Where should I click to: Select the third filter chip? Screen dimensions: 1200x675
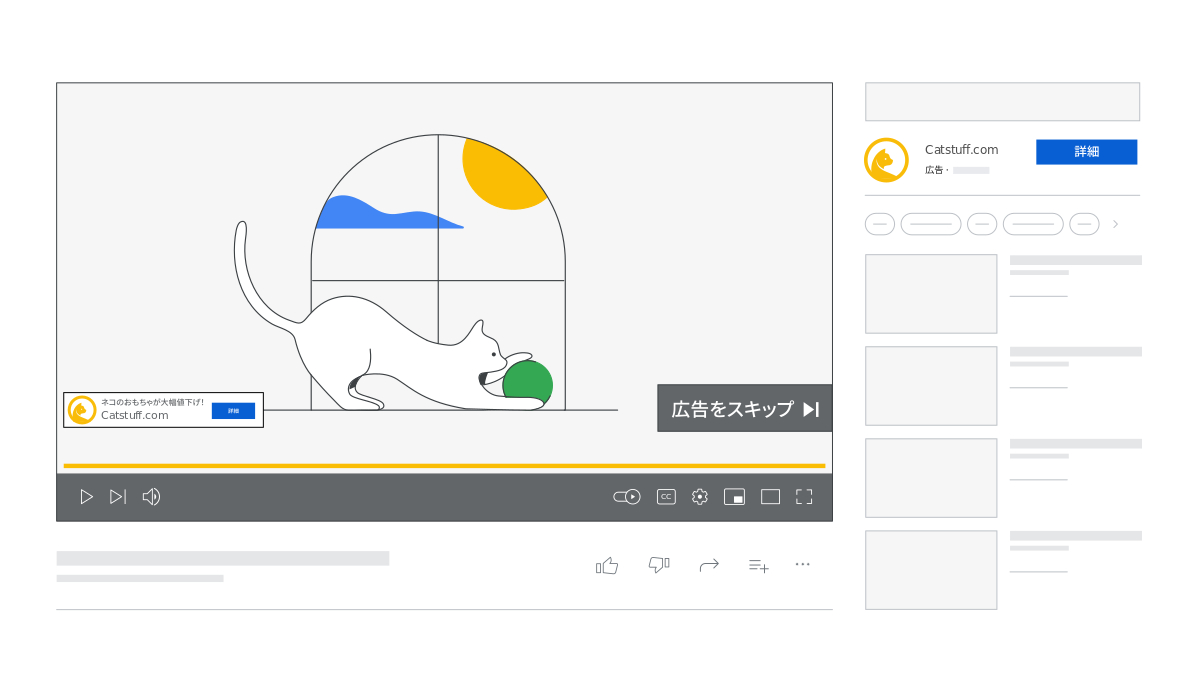click(982, 224)
